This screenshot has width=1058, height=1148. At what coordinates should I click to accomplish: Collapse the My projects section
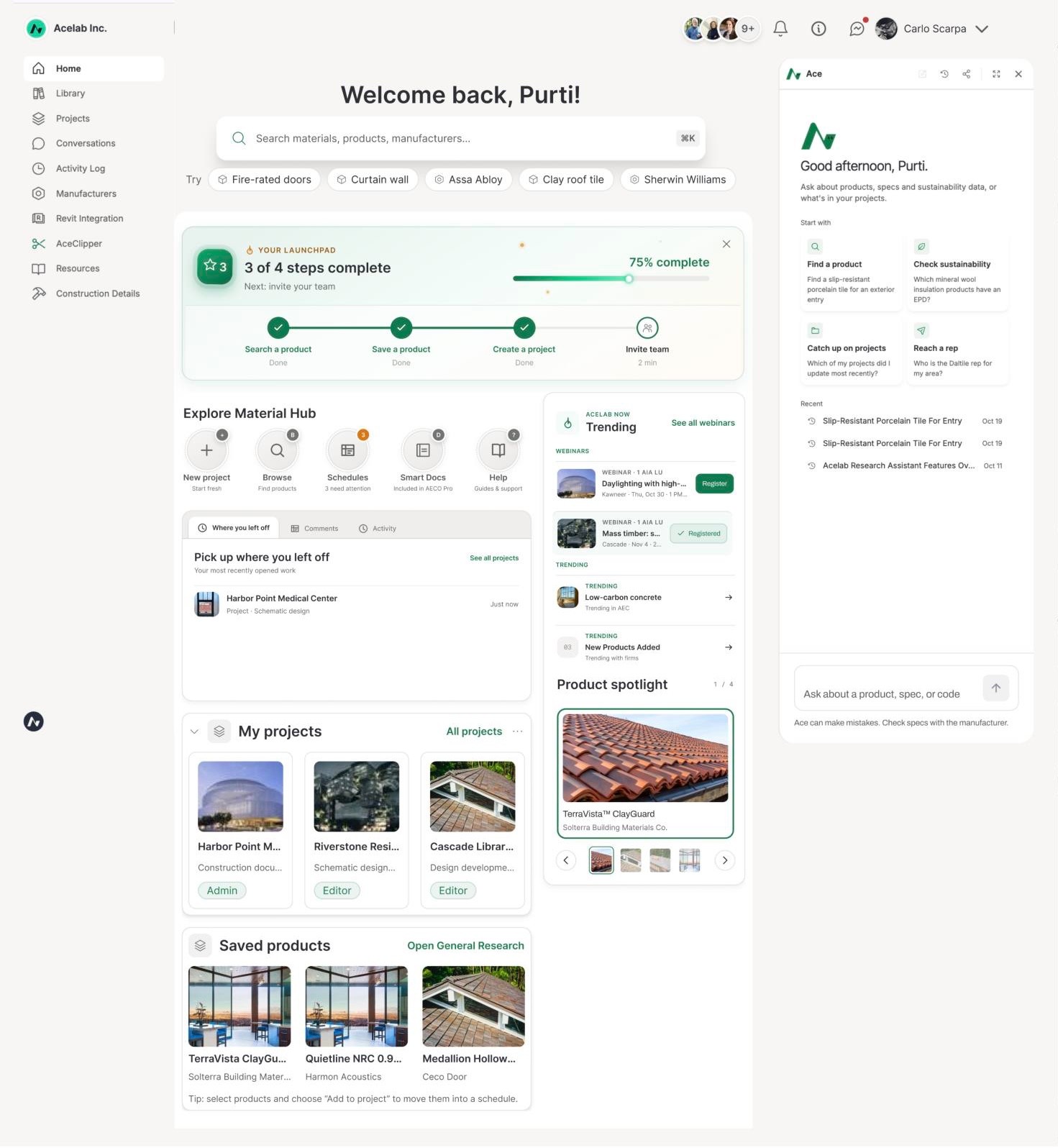194,732
